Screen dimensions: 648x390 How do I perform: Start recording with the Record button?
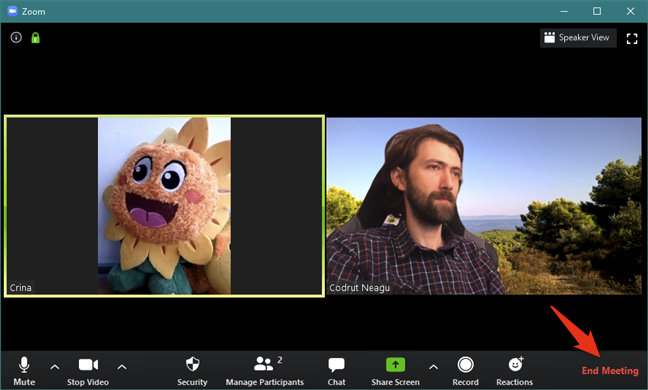(x=465, y=371)
